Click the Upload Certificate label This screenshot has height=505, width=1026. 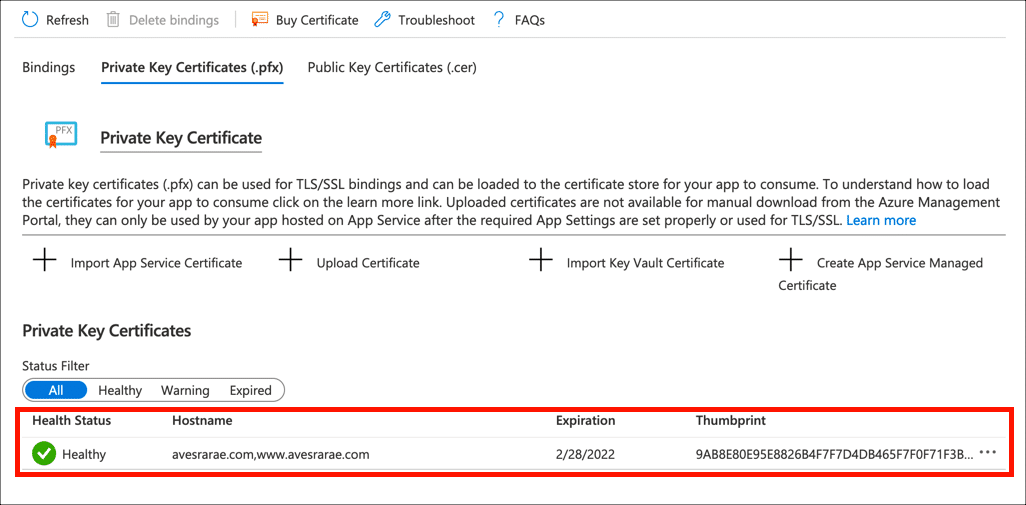point(368,263)
